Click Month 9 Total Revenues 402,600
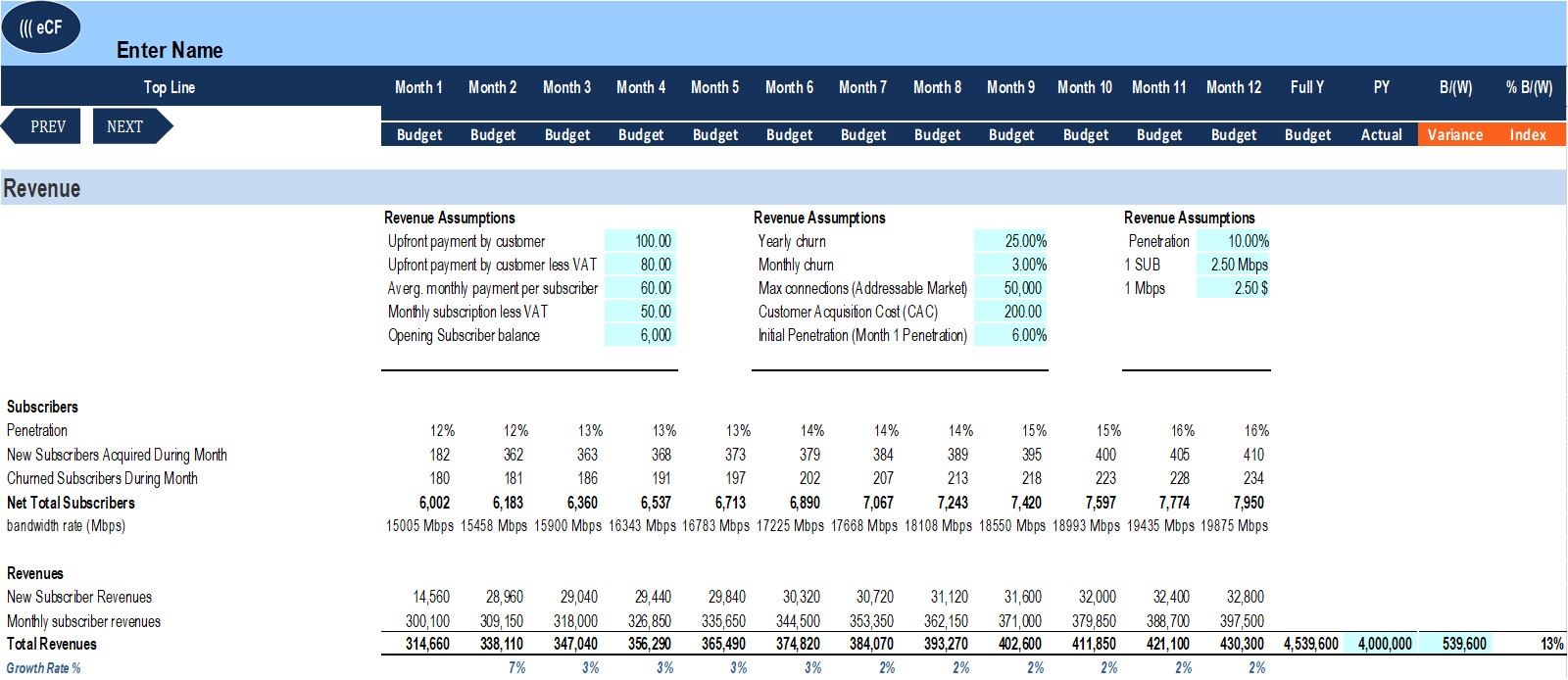The width and height of the screenshot is (1568, 680). pos(1019,644)
